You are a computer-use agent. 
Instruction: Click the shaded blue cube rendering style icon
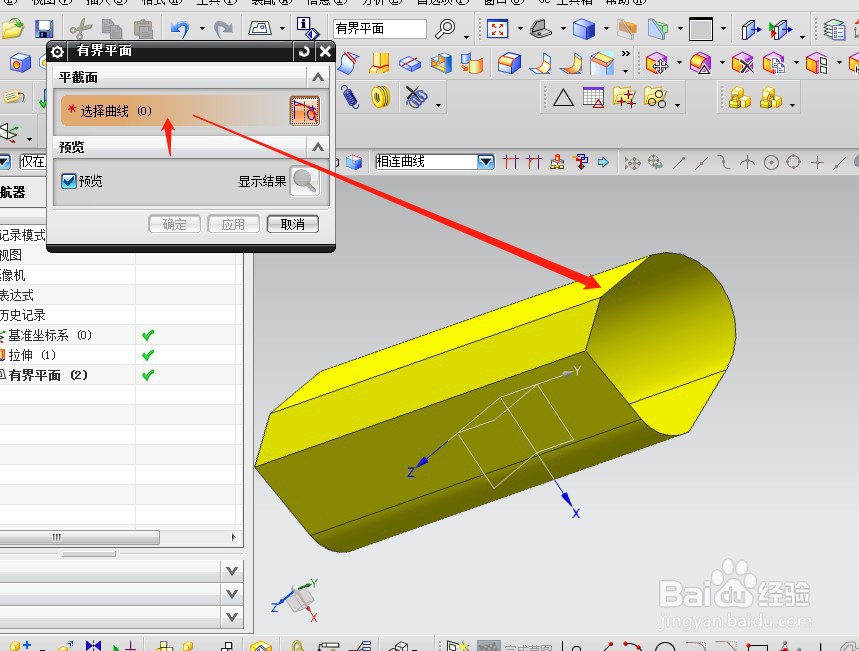583,28
